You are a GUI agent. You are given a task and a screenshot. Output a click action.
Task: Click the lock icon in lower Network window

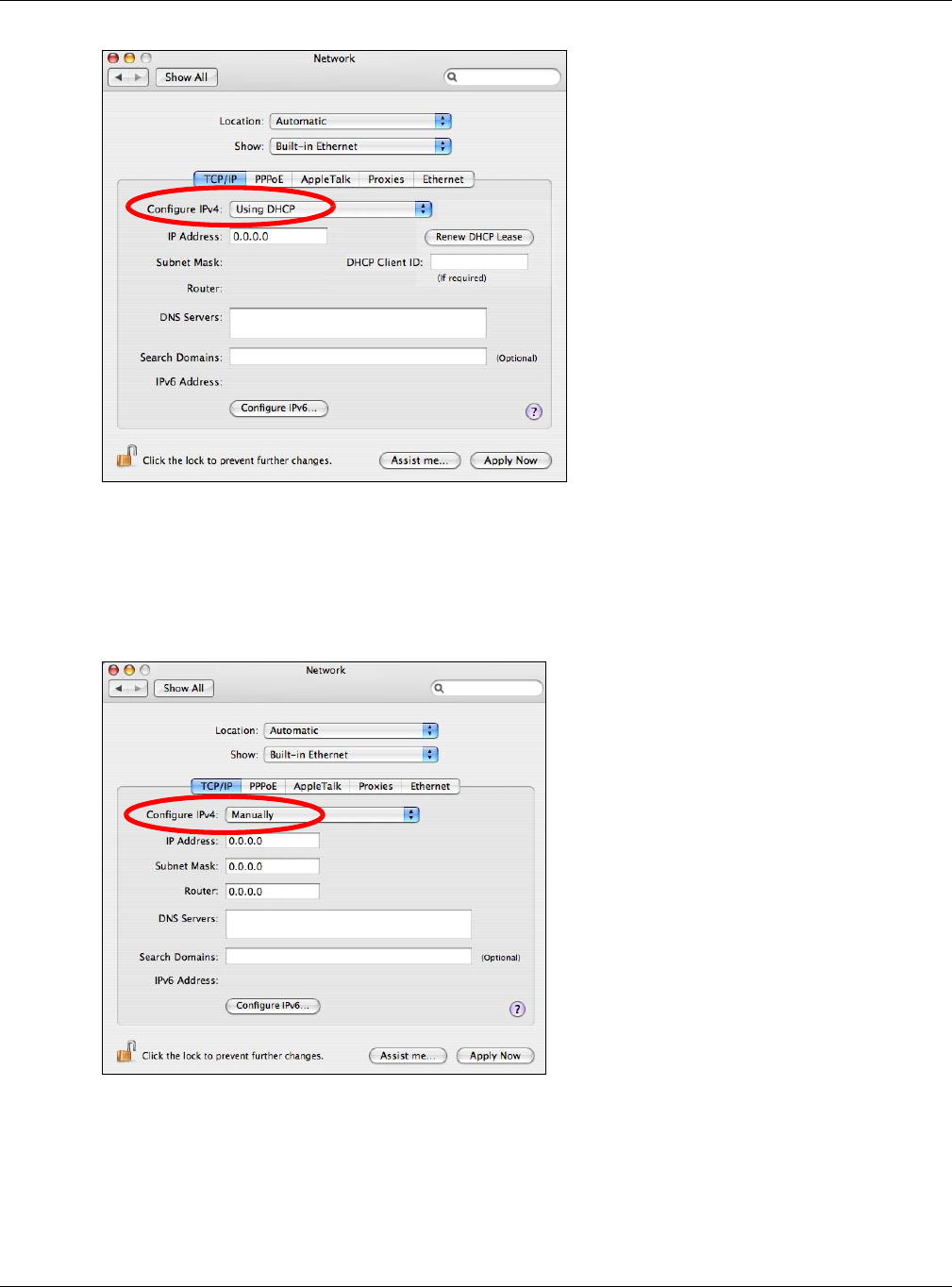(125, 1053)
